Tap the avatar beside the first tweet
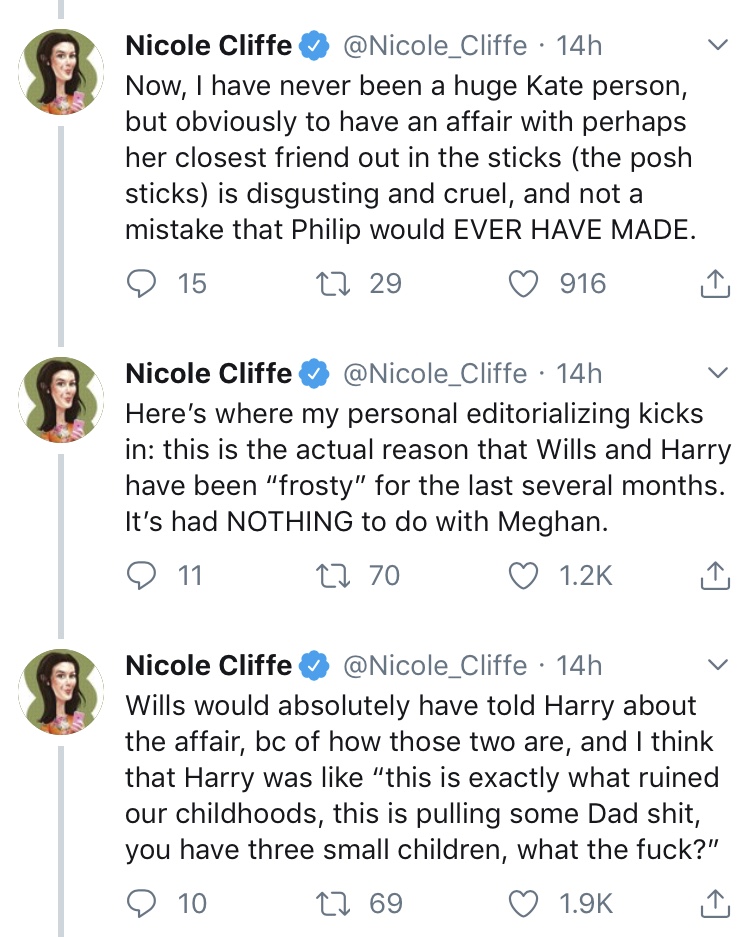Viewport: 750px width, 937px height. 62,70
